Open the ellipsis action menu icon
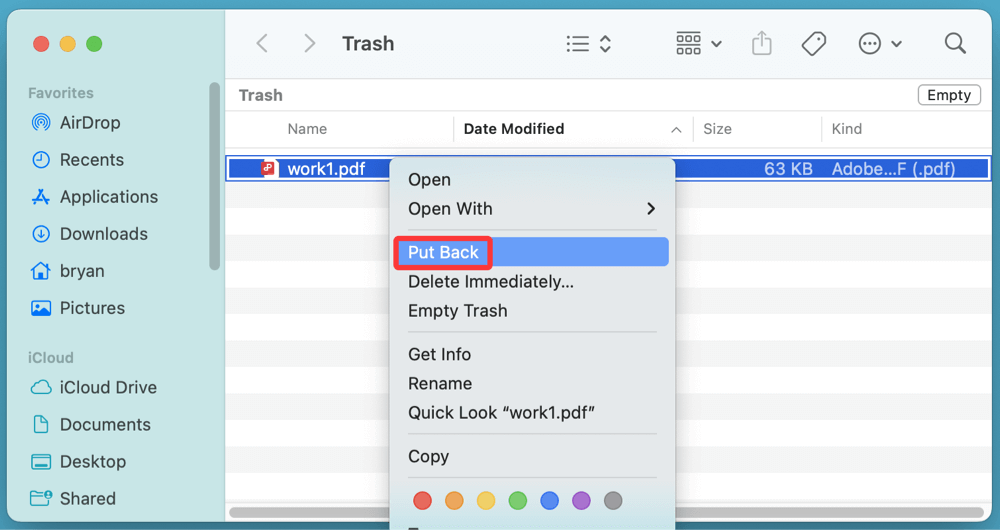1000x530 pixels. (869, 43)
